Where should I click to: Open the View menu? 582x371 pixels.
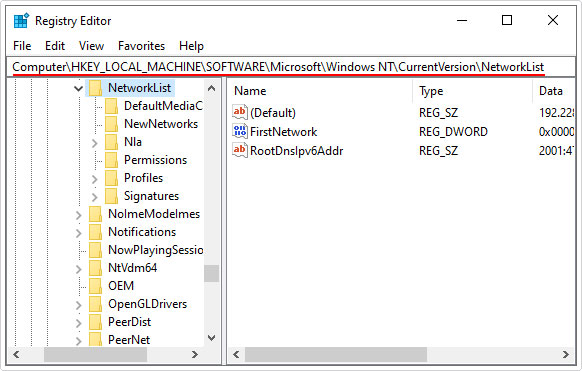(x=91, y=46)
